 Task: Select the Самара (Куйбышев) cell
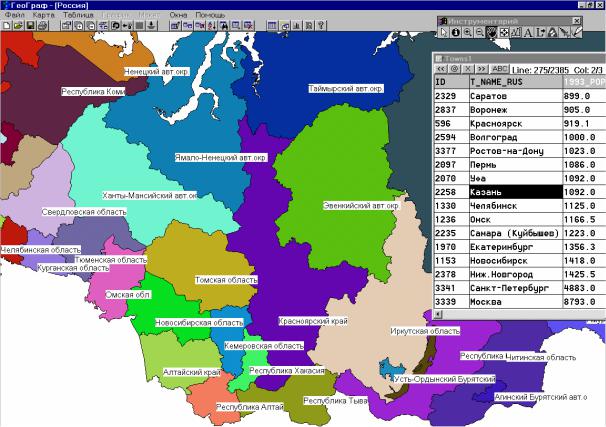click(x=516, y=233)
